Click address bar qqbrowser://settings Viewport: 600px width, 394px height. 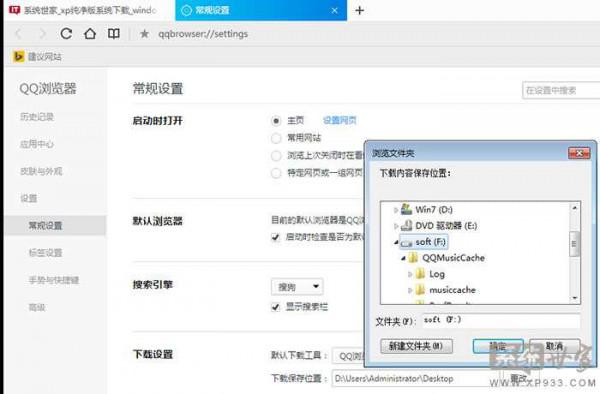[x=203, y=34]
